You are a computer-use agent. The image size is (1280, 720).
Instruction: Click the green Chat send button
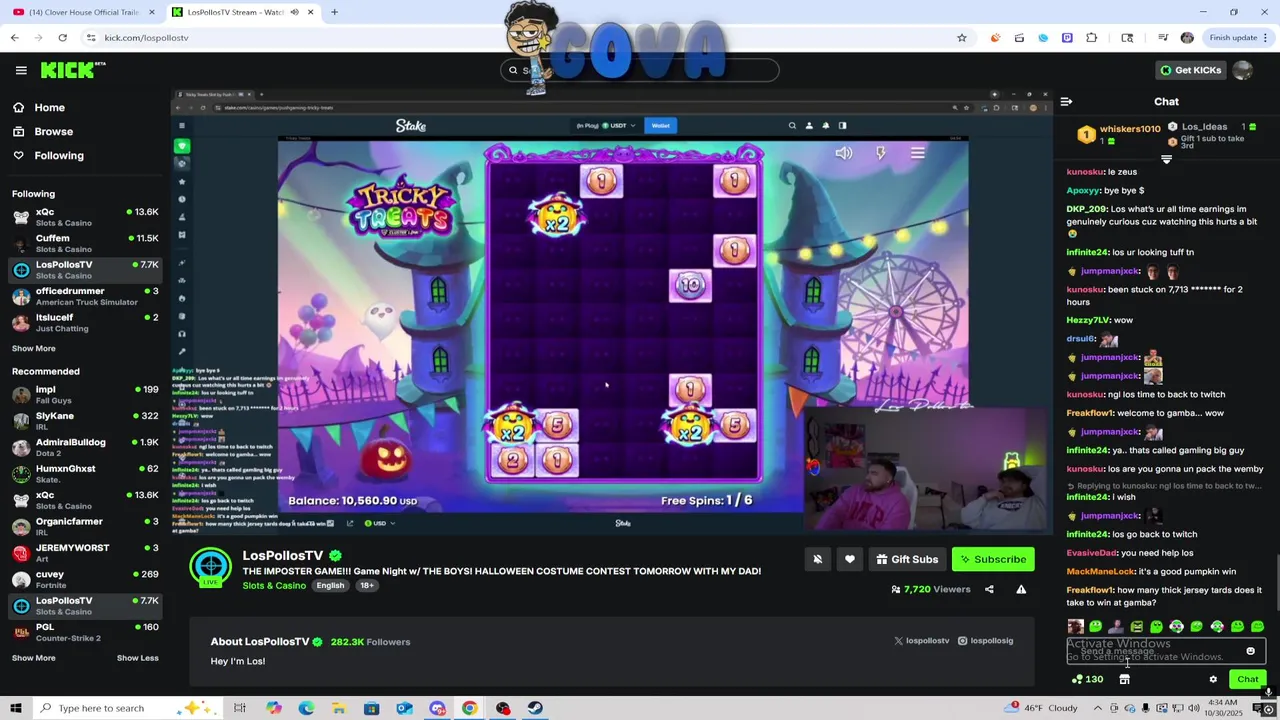point(1247,679)
